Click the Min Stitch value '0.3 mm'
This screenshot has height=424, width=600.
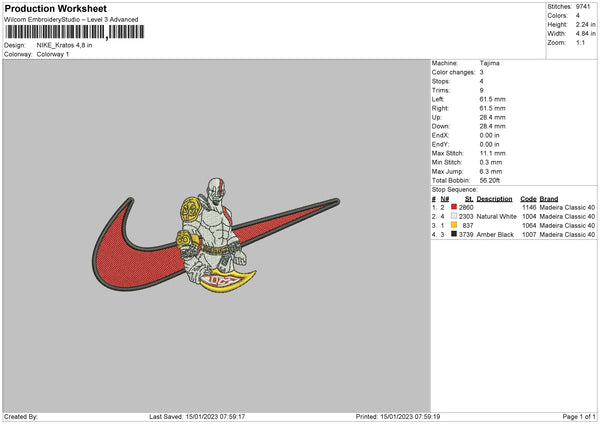coord(491,162)
